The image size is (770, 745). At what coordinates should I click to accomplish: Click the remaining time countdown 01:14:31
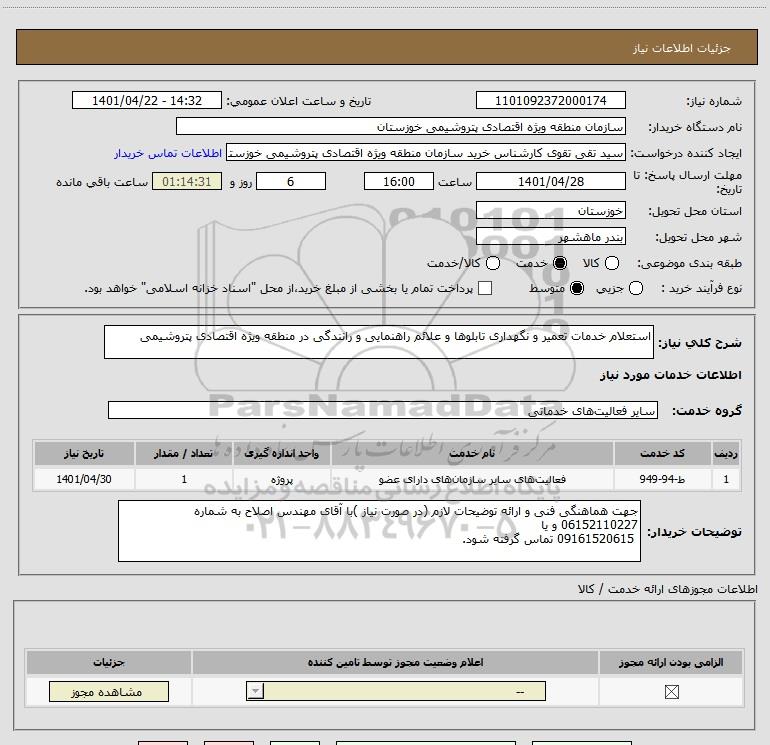pyautogui.click(x=187, y=181)
